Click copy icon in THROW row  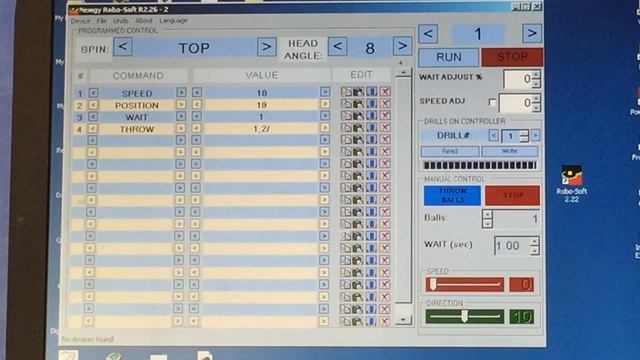pyautogui.click(x=346, y=128)
